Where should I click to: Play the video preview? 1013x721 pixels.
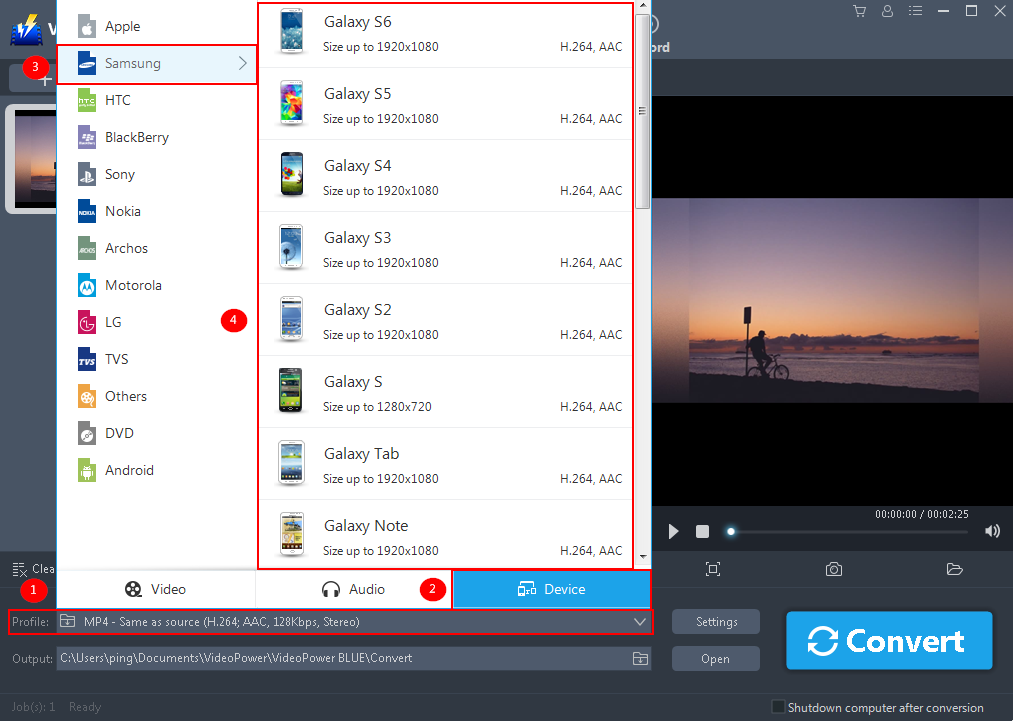click(x=673, y=531)
